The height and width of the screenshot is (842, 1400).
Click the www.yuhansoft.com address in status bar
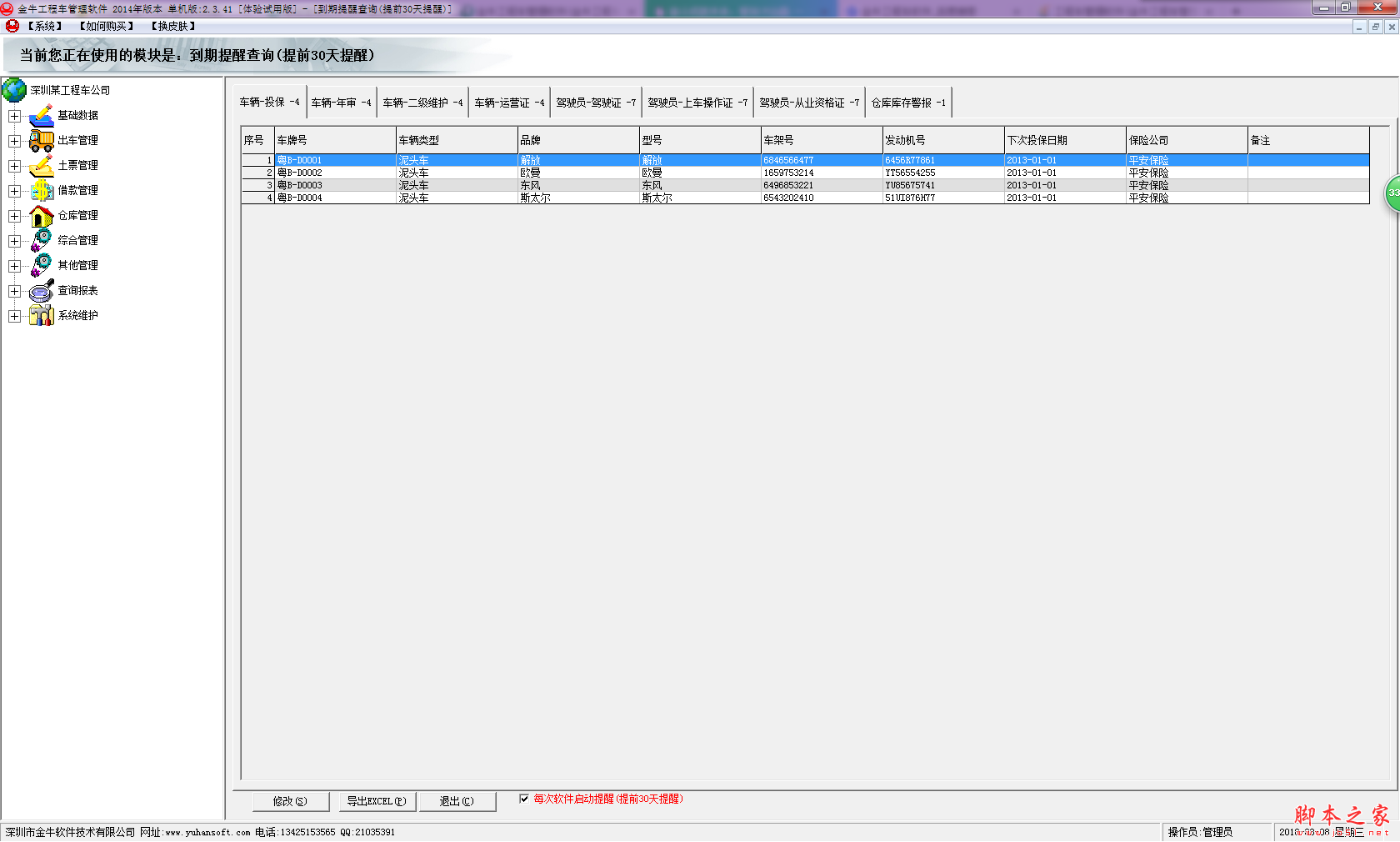pyautogui.click(x=207, y=832)
